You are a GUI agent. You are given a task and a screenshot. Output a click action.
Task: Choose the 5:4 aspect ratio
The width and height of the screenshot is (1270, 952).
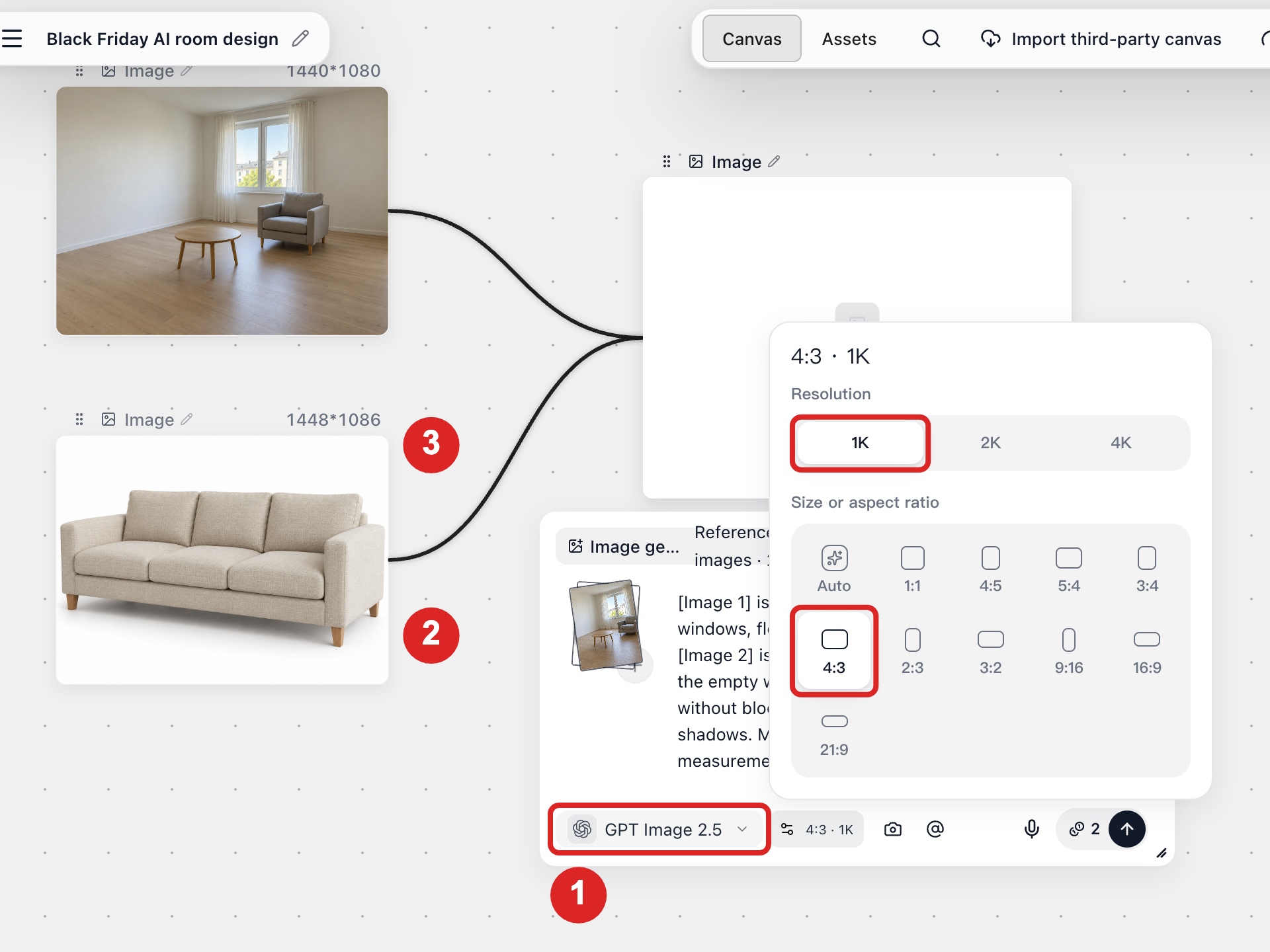click(1068, 569)
